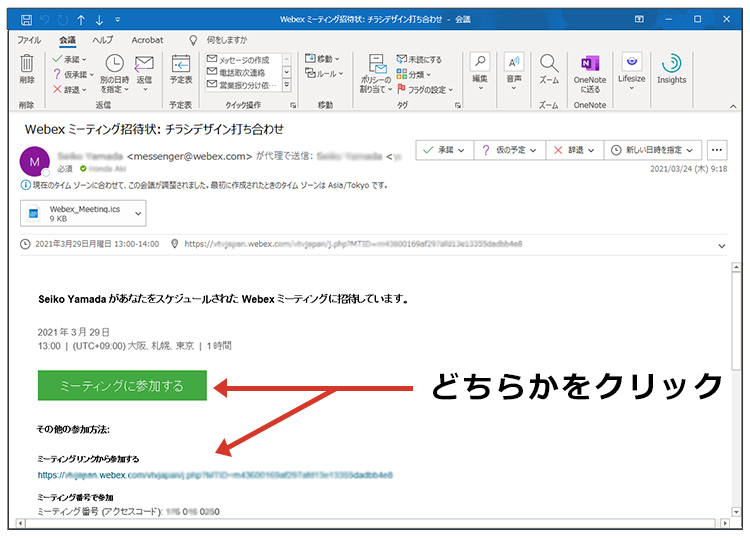Click the 承諾 button in message header
This screenshot has height=540, width=750.
(444, 150)
